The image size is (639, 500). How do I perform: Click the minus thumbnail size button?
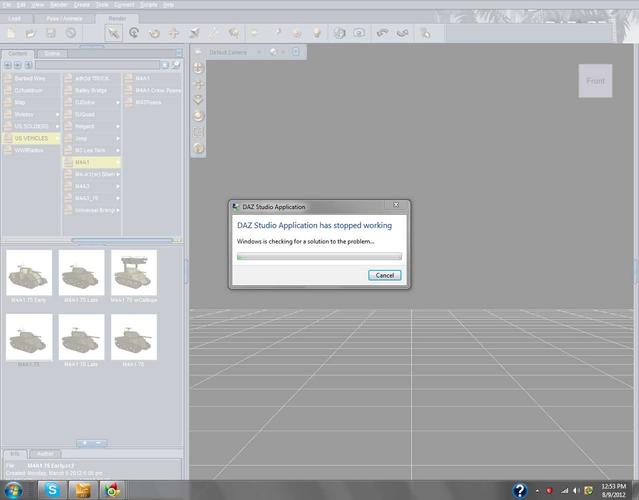[x=99, y=443]
